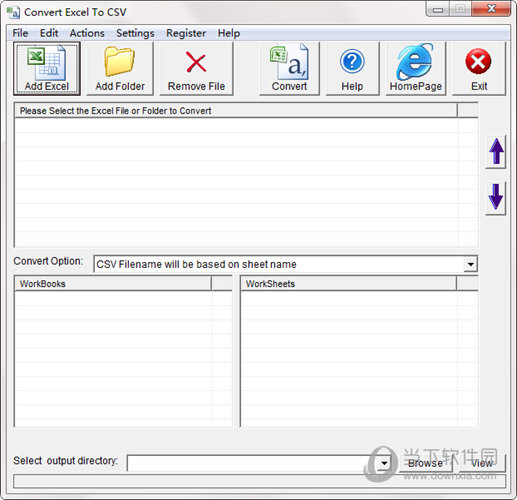
Task: Move selected file up with the up arrow
Action: tap(496, 152)
